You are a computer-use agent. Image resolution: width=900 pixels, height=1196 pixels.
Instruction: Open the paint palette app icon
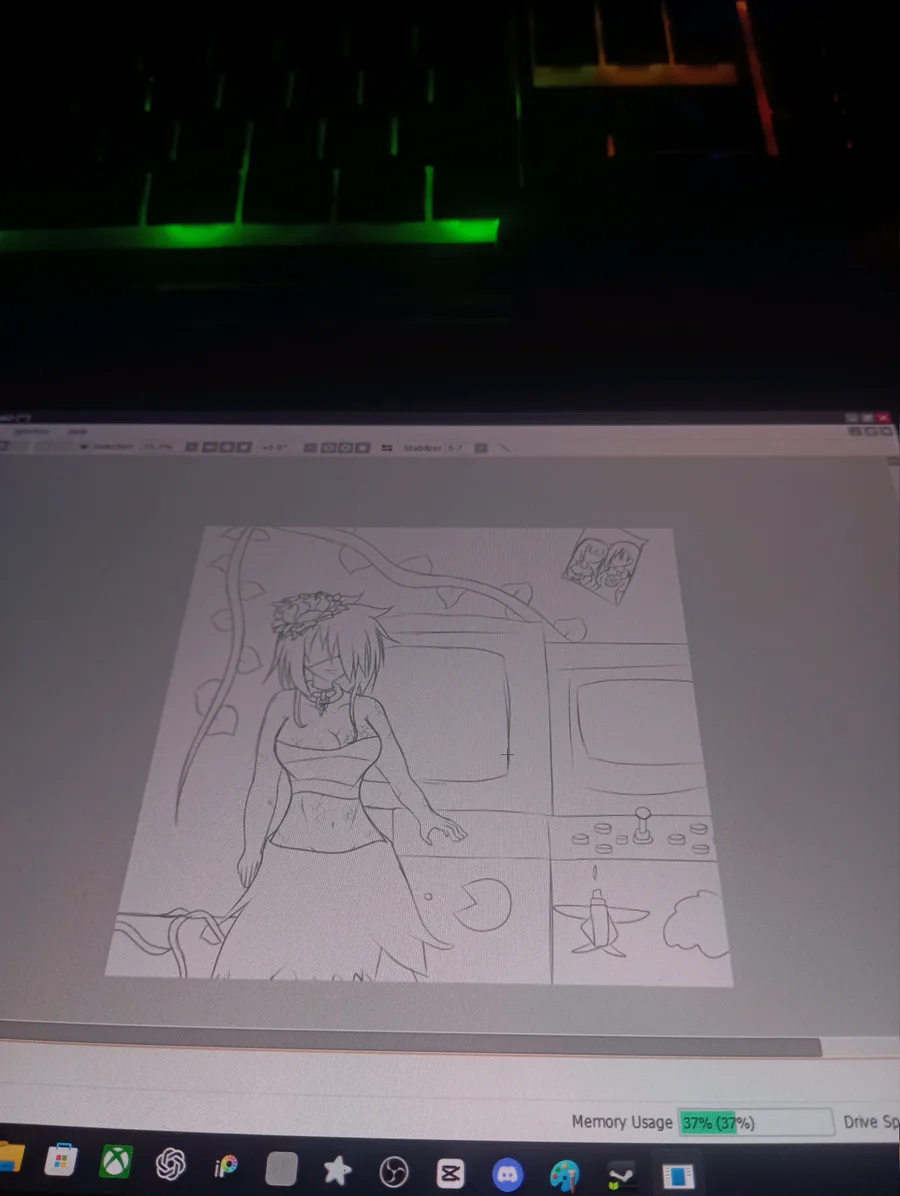click(x=564, y=1175)
